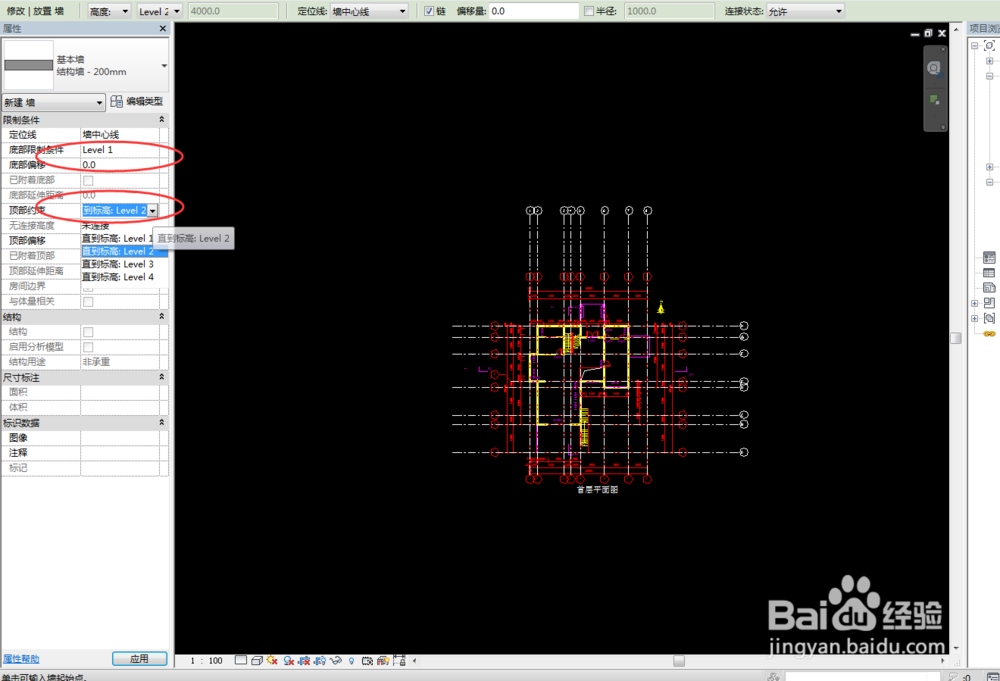
Task: Open the wall type selector dropdown
Action: [164, 65]
